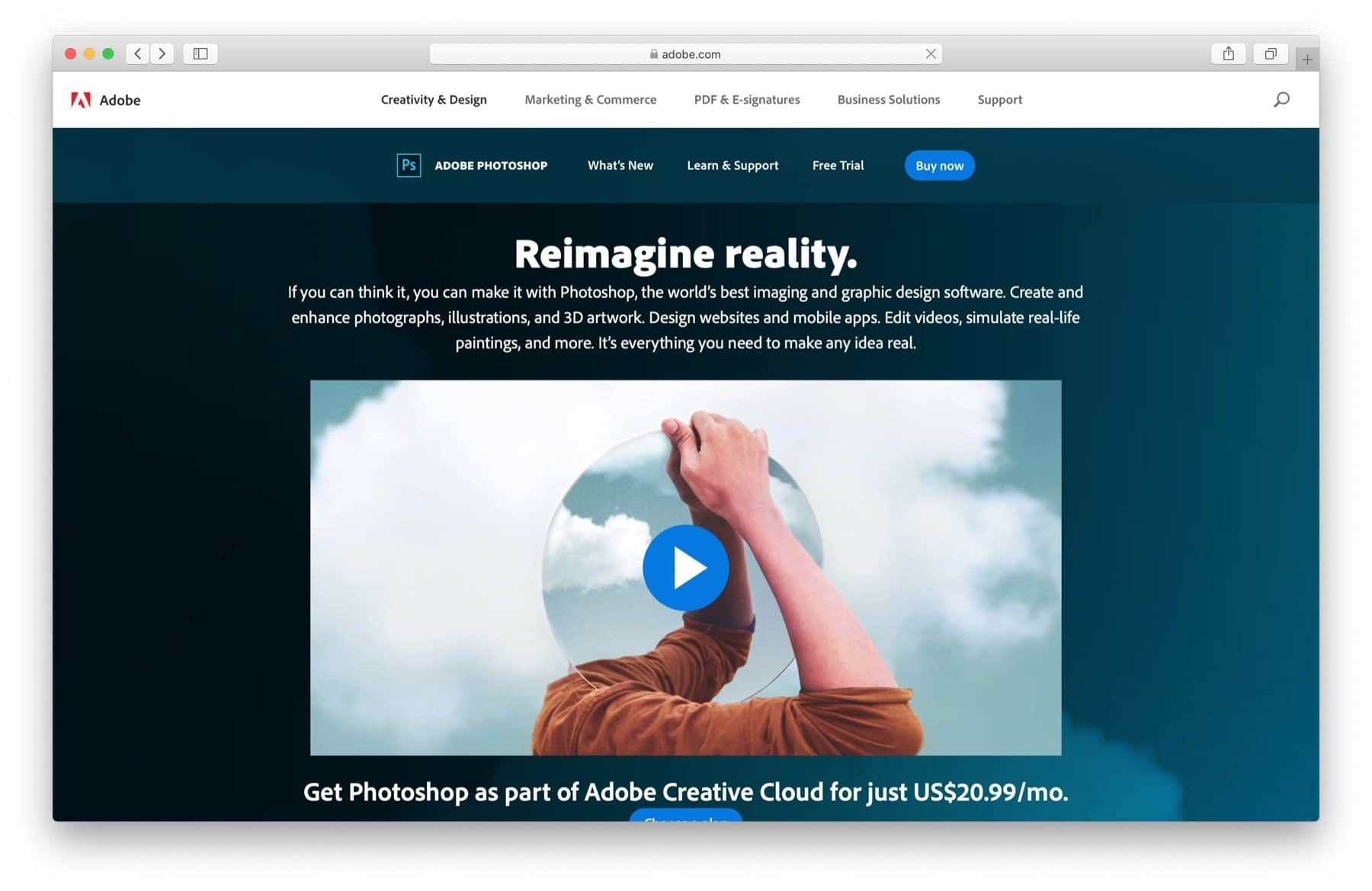
Task: Click the US$20.99/mo. pricing text
Action: coord(990,792)
